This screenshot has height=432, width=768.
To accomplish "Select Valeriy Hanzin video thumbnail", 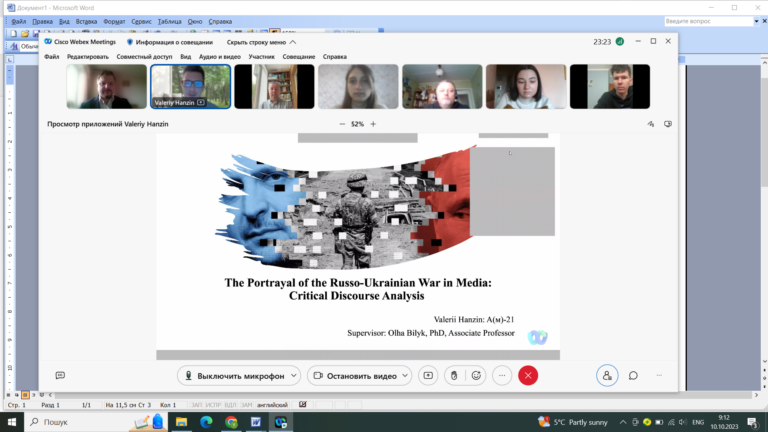I will click(191, 86).
